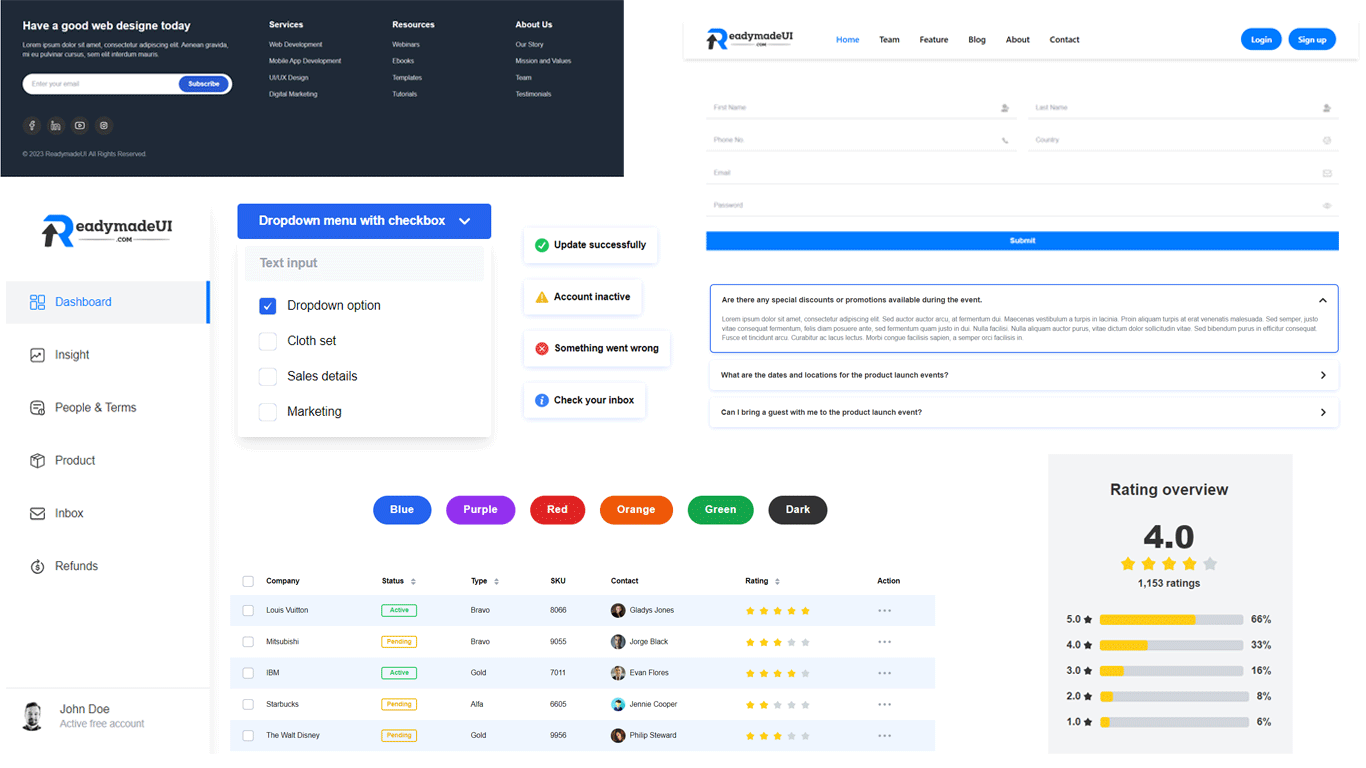The height and width of the screenshot is (768, 1366).
Task: Select the Instagram icon
Action: pos(103,126)
